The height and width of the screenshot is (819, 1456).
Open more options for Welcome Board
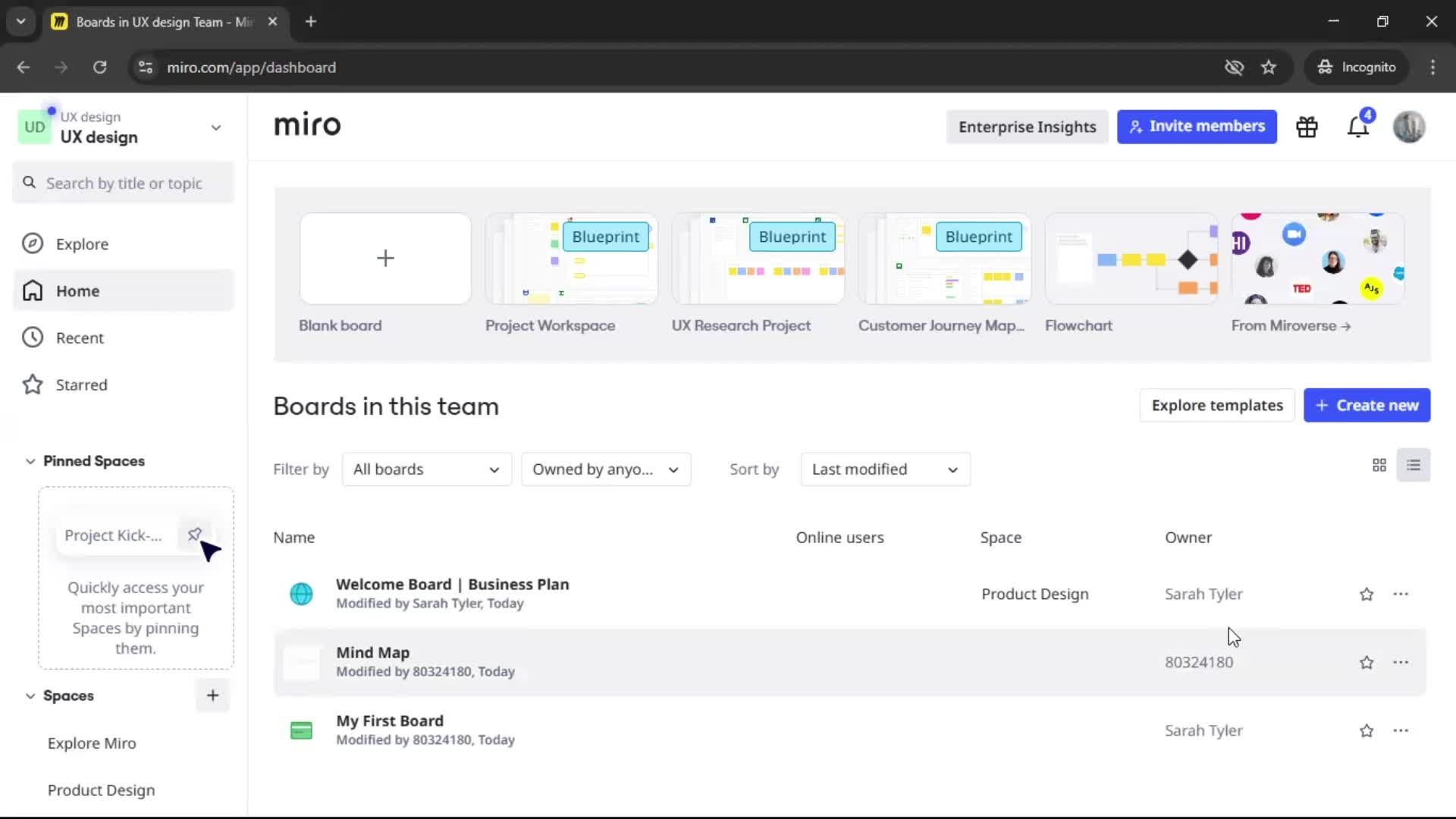[1401, 594]
